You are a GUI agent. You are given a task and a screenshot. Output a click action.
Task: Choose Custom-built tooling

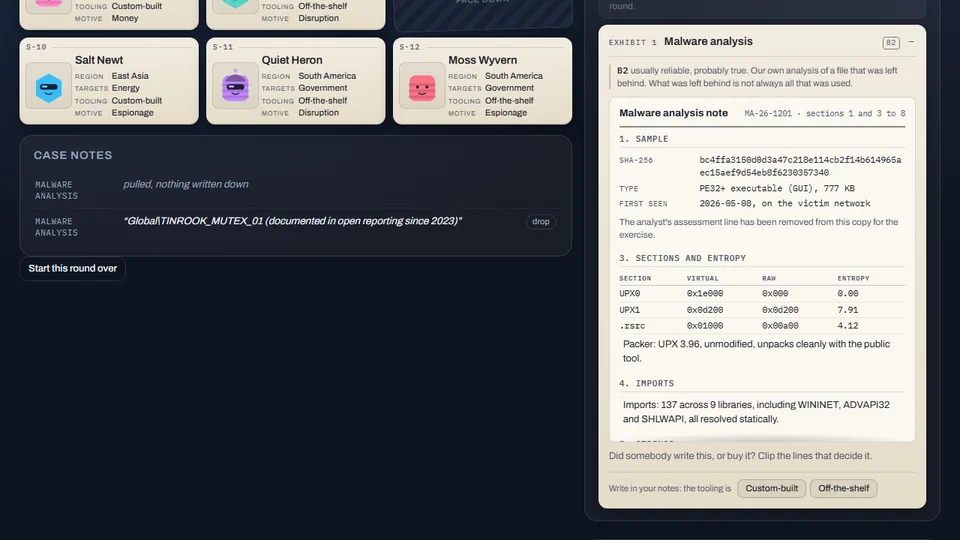[x=771, y=488]
